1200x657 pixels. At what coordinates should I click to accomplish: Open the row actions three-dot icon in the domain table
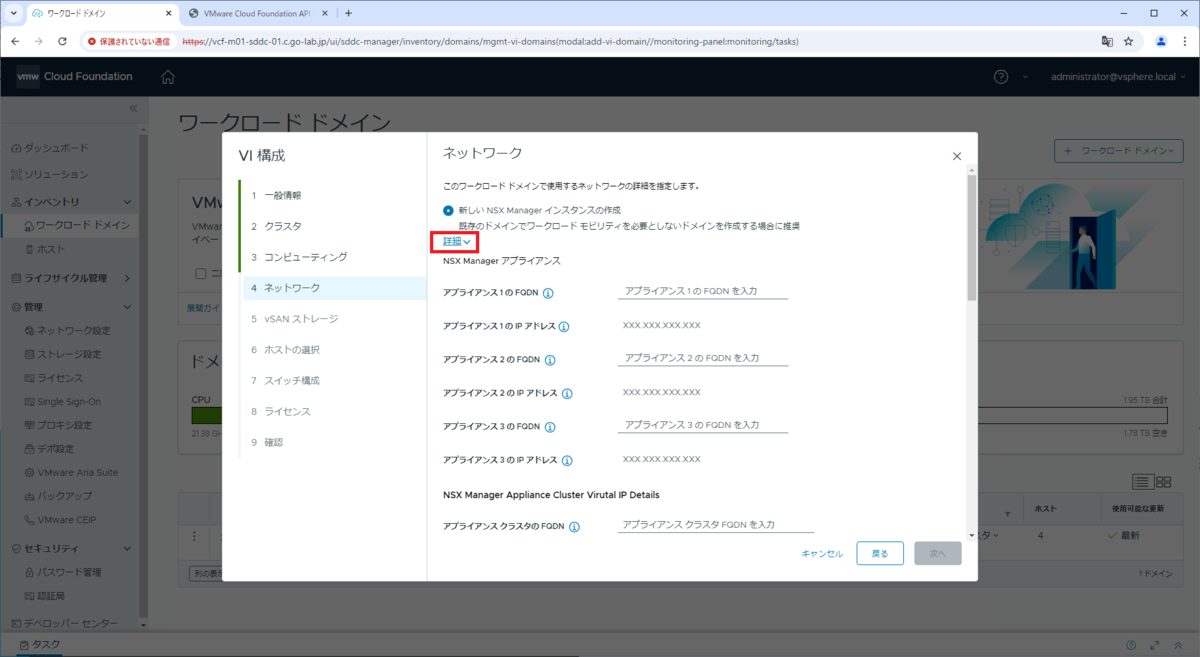pos(195,535)
